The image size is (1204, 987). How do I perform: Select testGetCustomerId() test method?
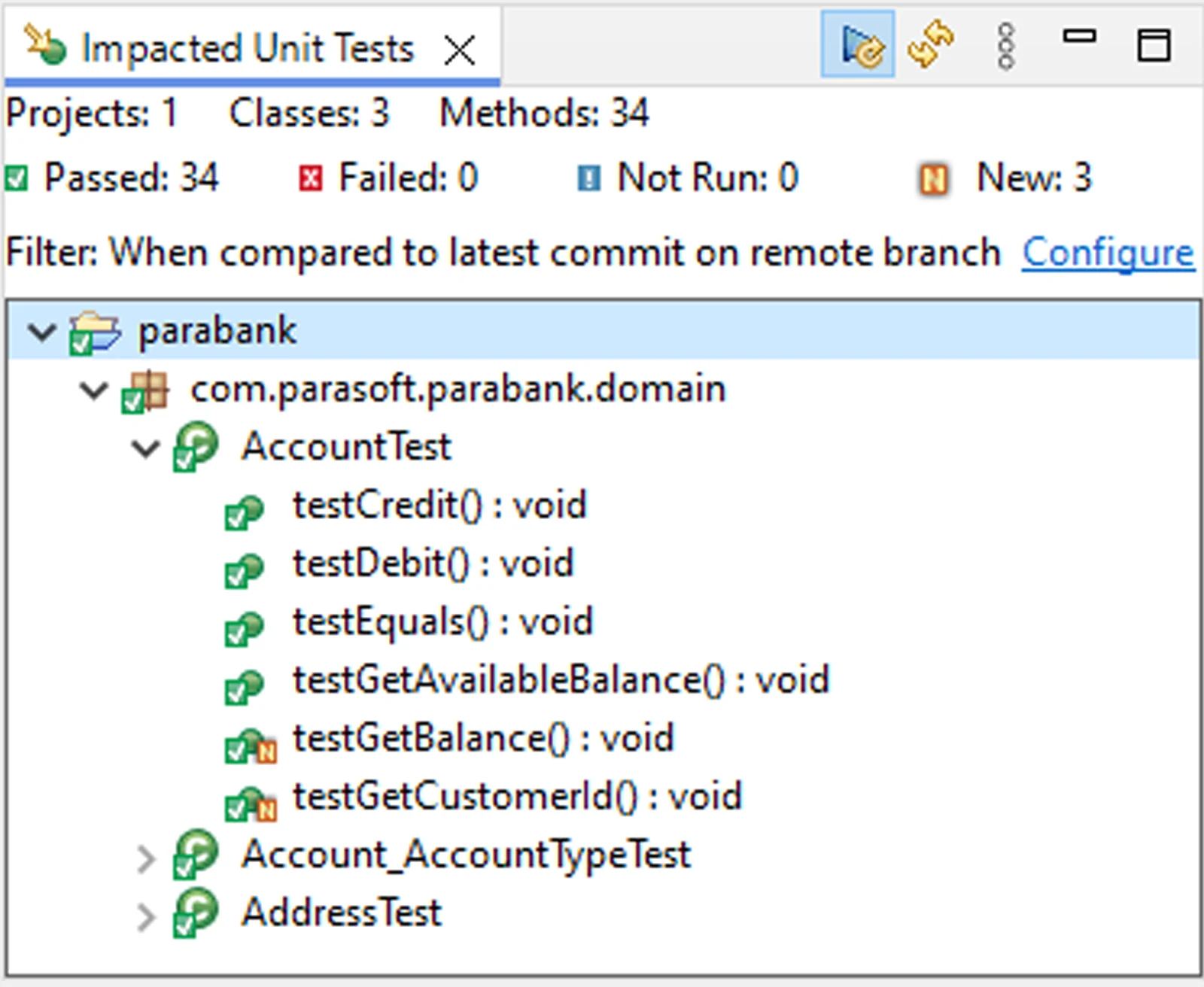(x=517, y=797)
